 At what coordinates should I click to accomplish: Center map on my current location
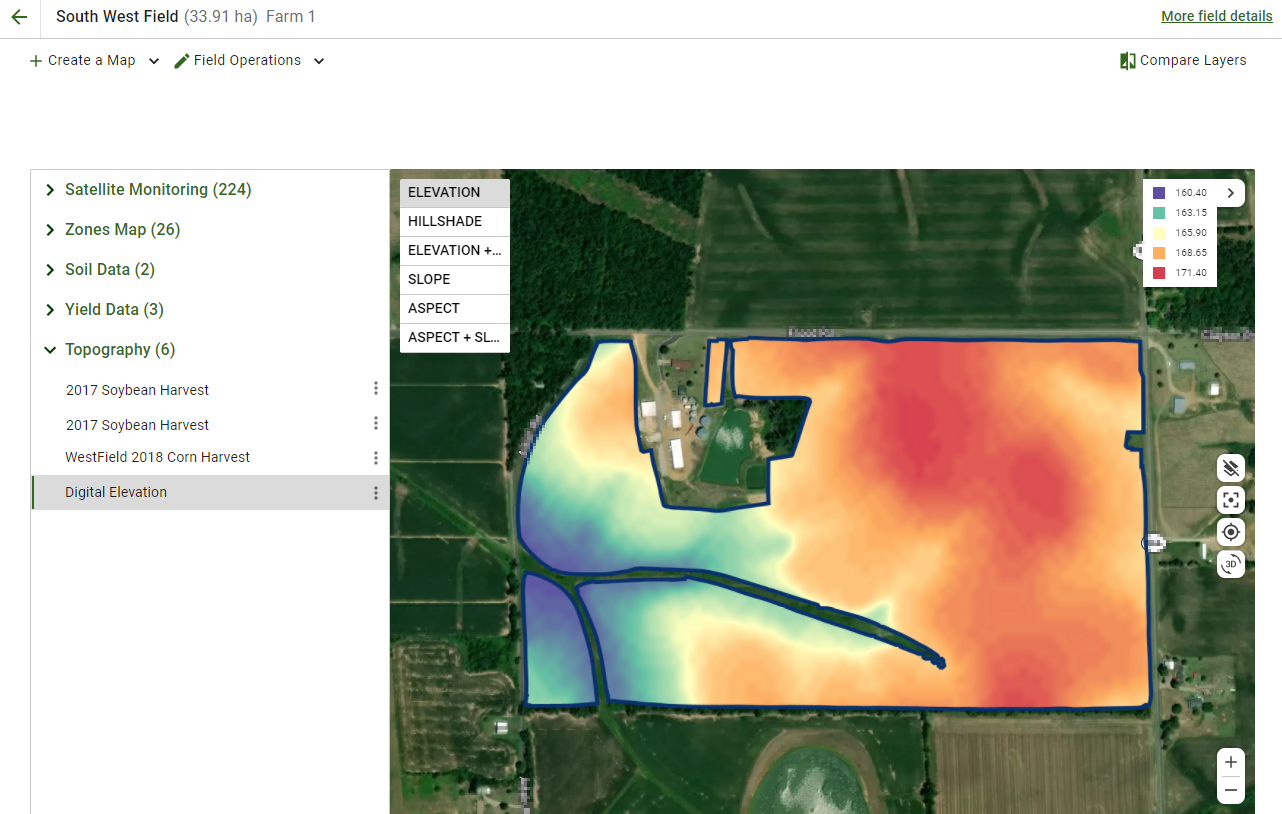point(1231,532)
